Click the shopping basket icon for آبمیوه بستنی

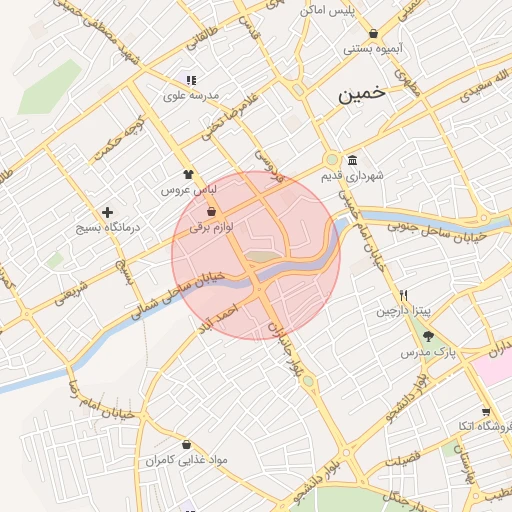click(374, 34)
